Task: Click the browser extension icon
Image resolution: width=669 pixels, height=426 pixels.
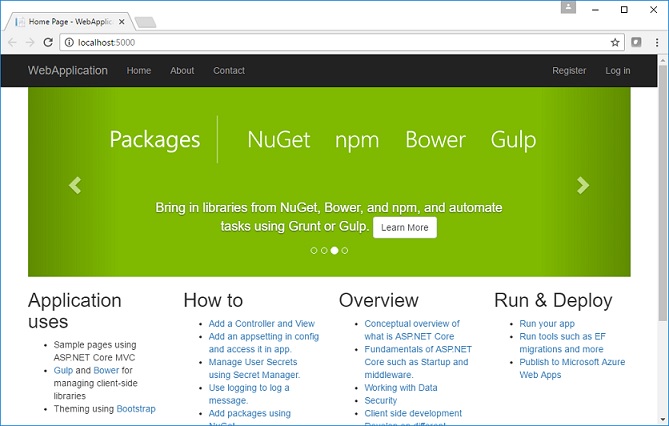Action: click(636, 42)
